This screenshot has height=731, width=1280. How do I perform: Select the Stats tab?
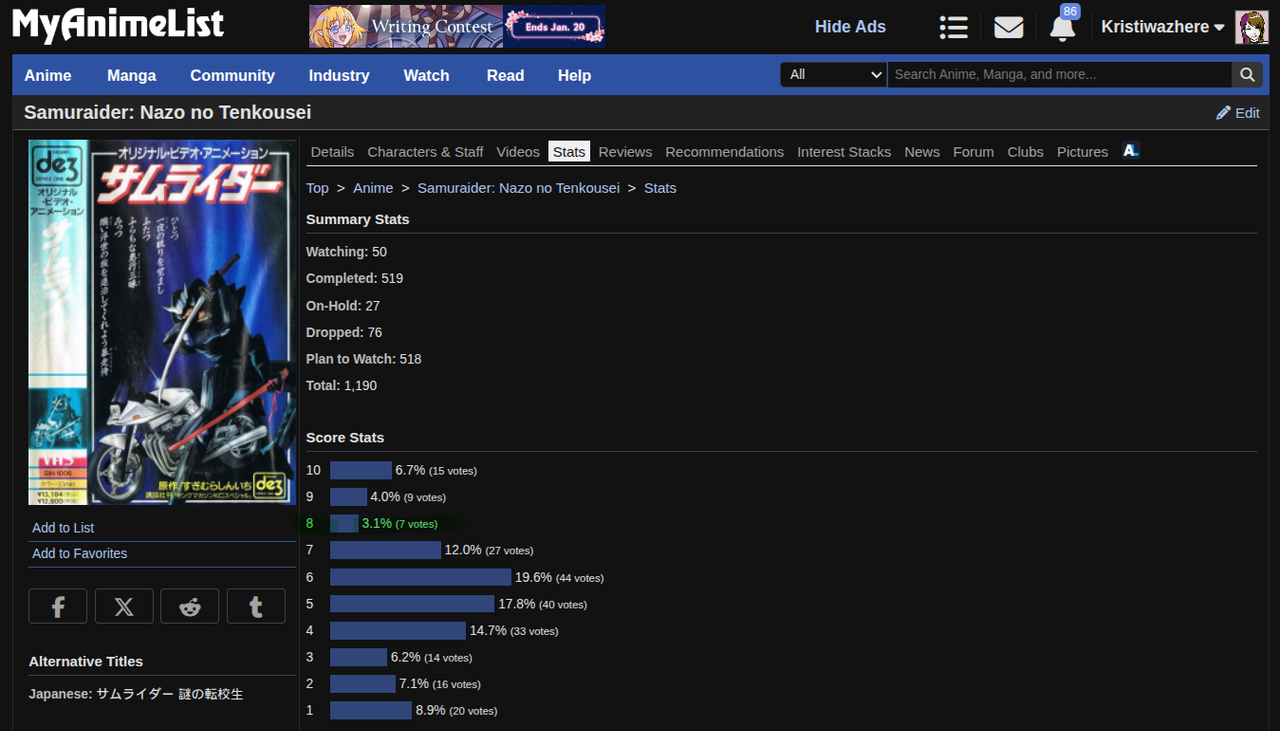569,152
